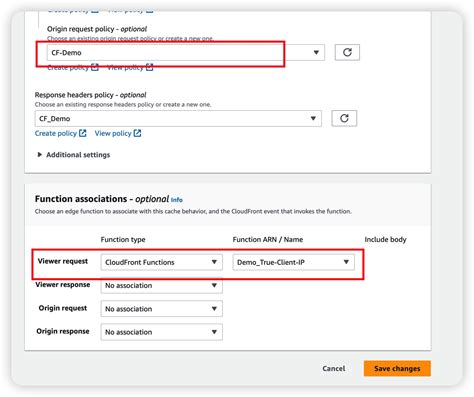This screenshot has width=474, height=397.
Task: Click the Viewer request row label
Action: pyautogui.click(x=63, y=261)
